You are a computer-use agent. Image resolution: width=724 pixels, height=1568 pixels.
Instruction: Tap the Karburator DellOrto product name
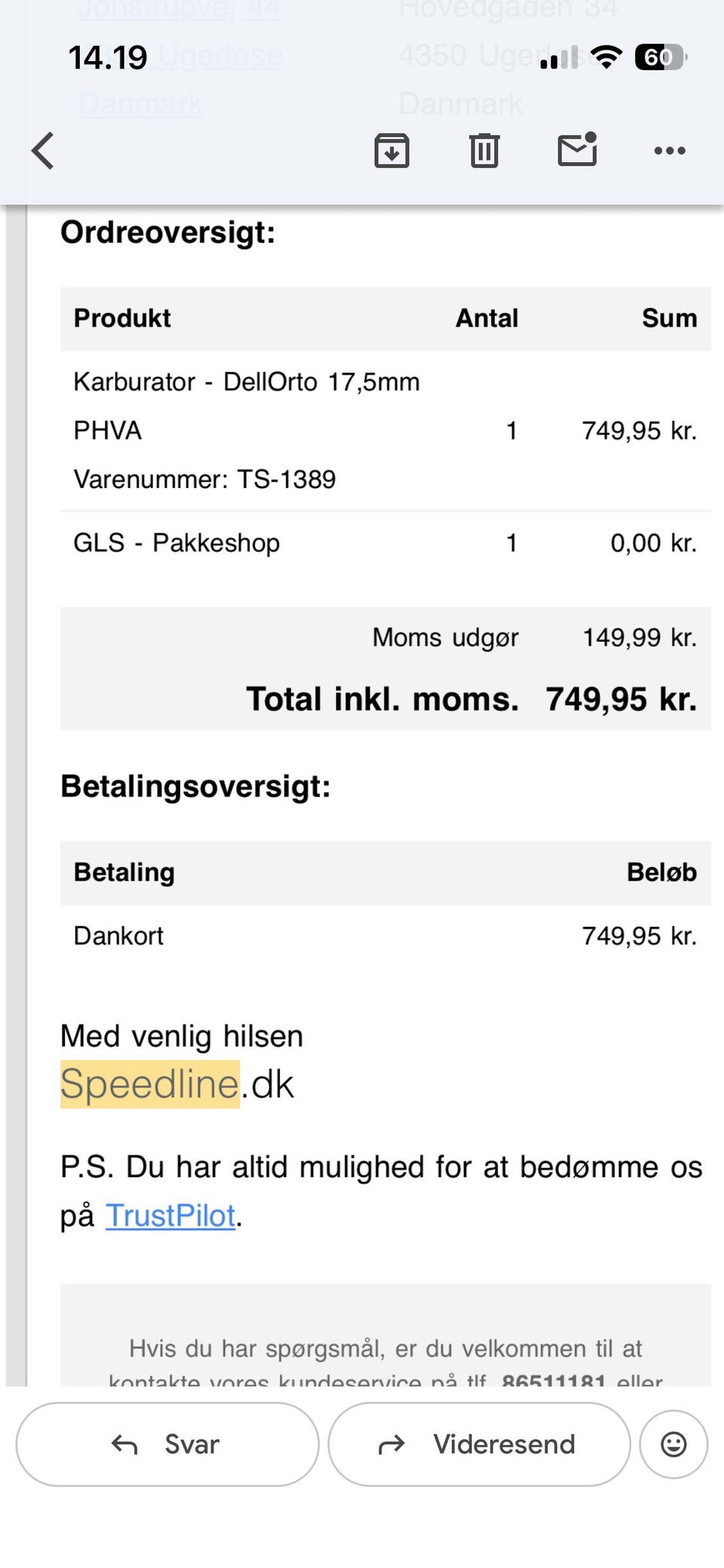click(x=246, y=382)
